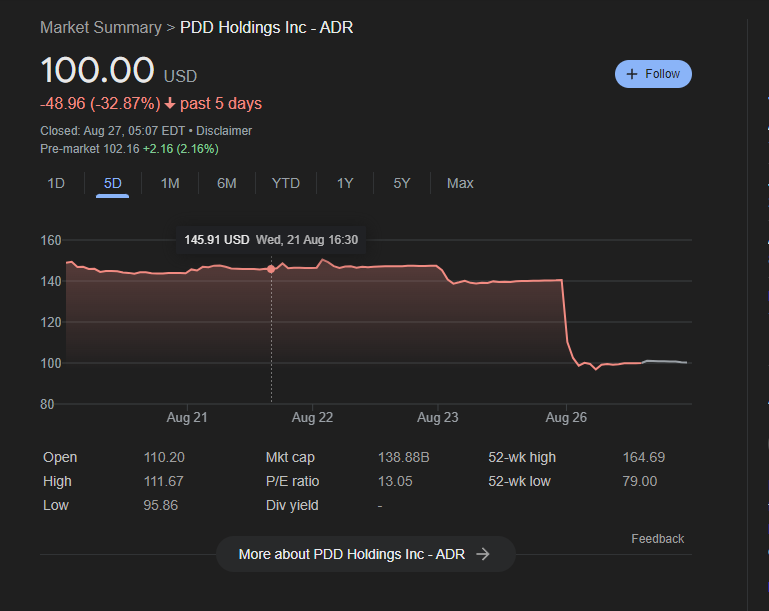Click the 100.00 current price value
The width and height of the screenshot is (769, 611).
(98, 70)
